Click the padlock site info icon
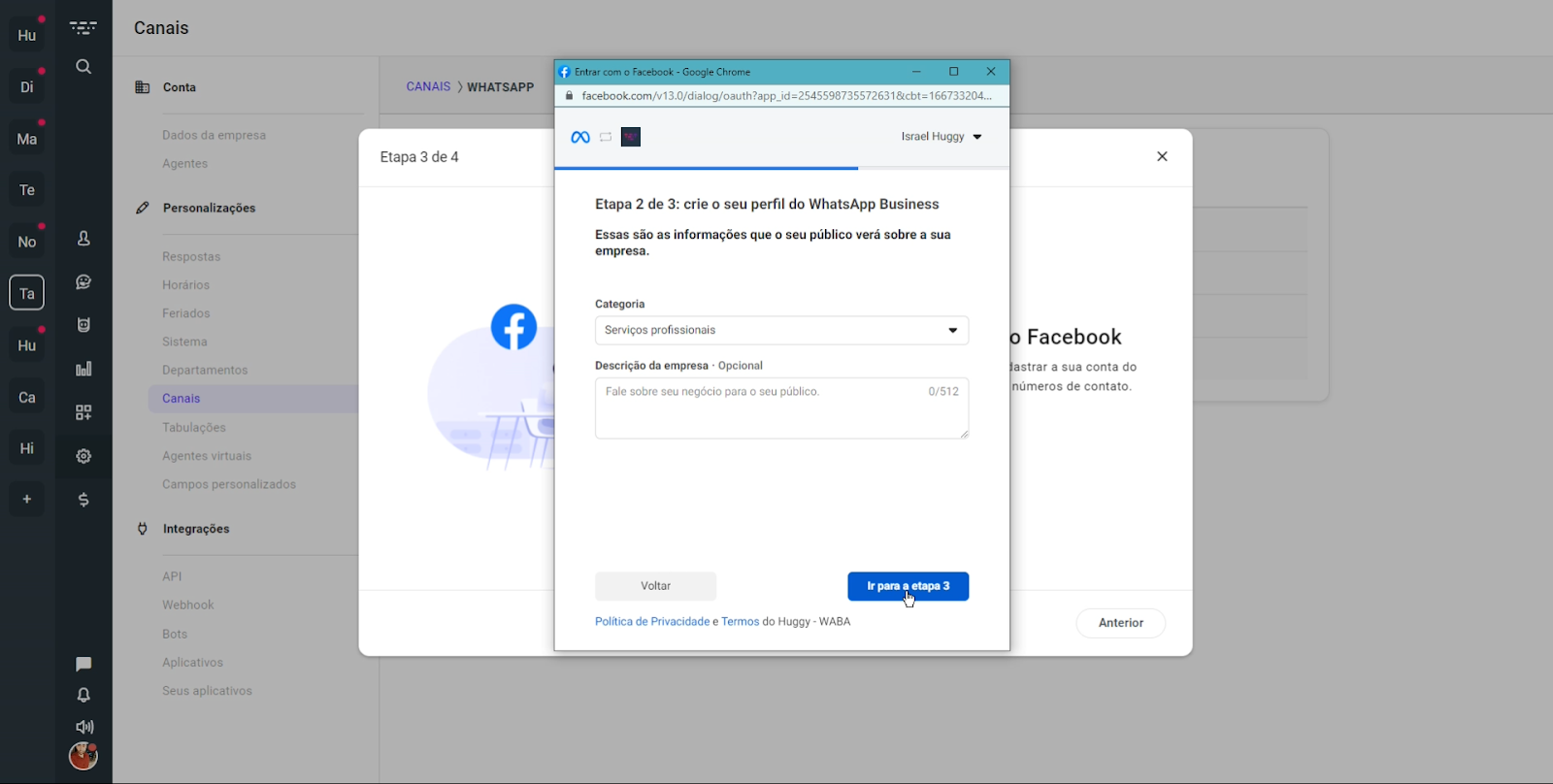The width and height of the screenshot is (1553, 784). (570, 96)
